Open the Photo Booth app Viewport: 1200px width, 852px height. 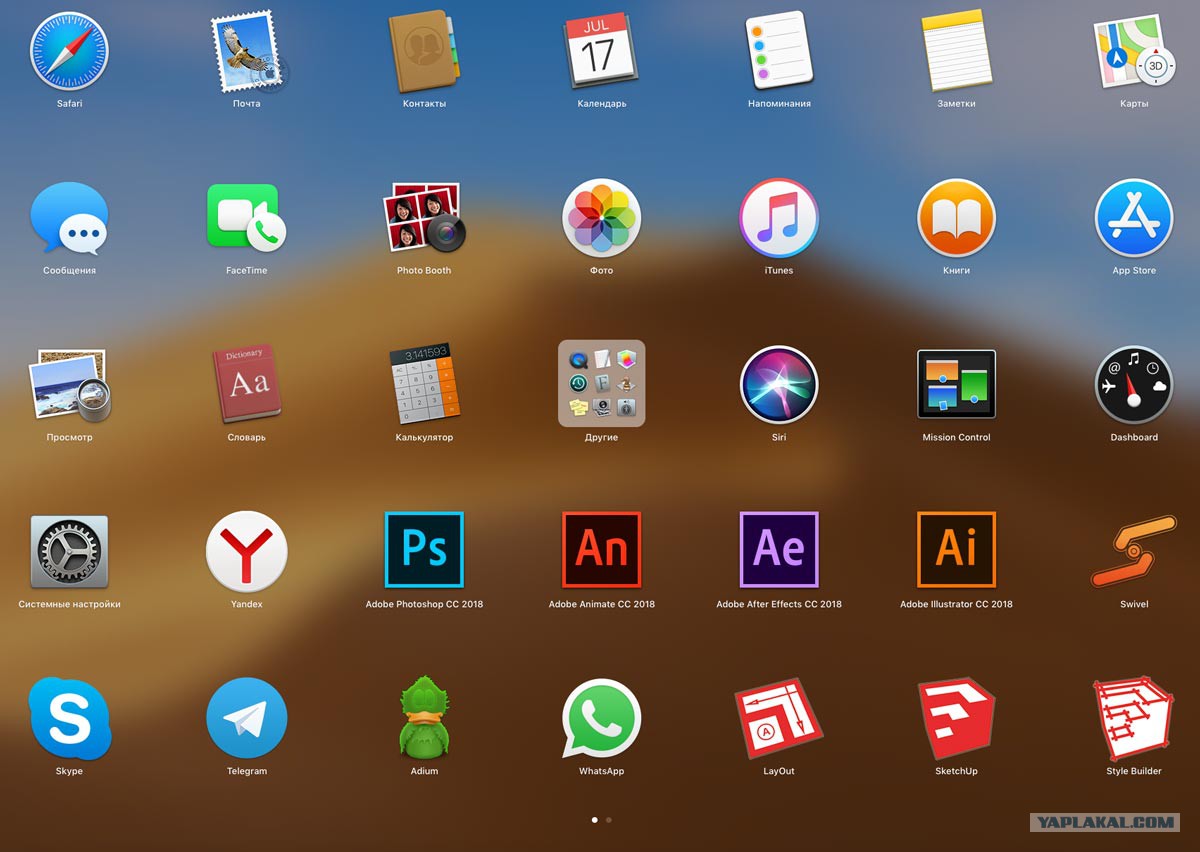[x=424, y=218]
